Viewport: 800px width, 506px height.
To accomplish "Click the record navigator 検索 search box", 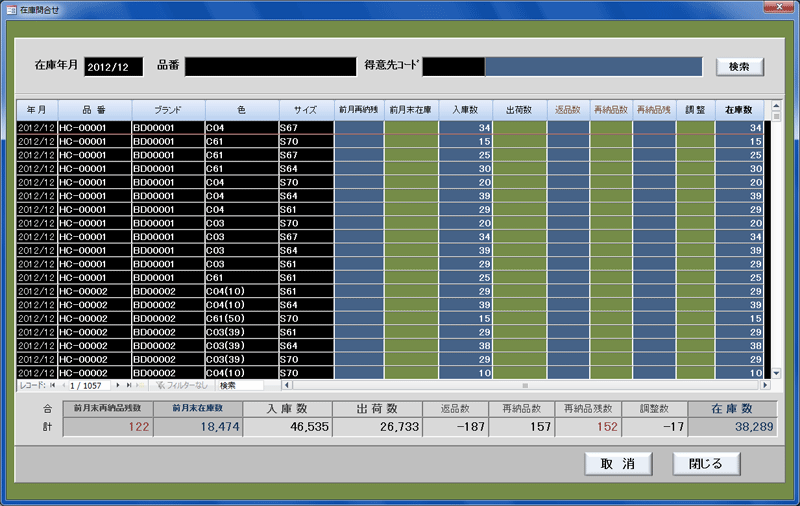I will 241,386.
